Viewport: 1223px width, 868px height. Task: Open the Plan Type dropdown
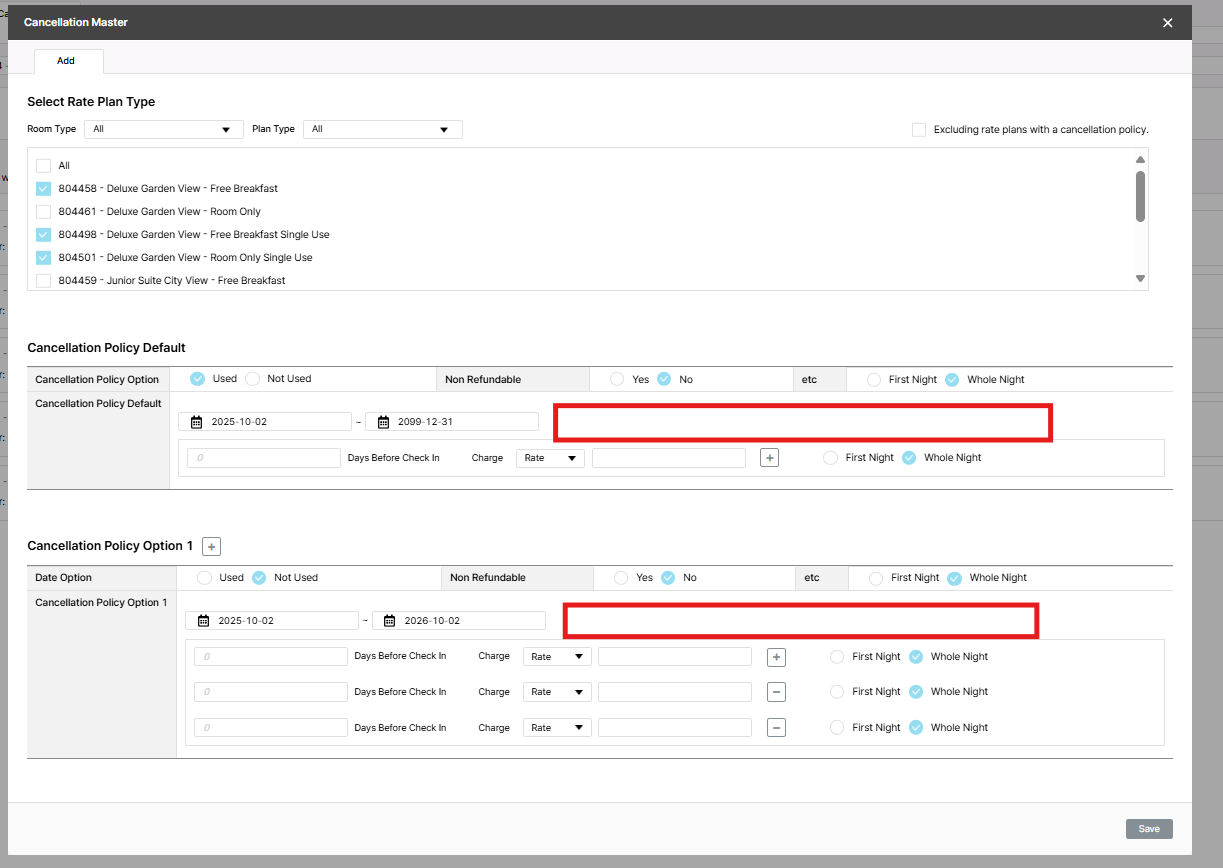point(382,129)
